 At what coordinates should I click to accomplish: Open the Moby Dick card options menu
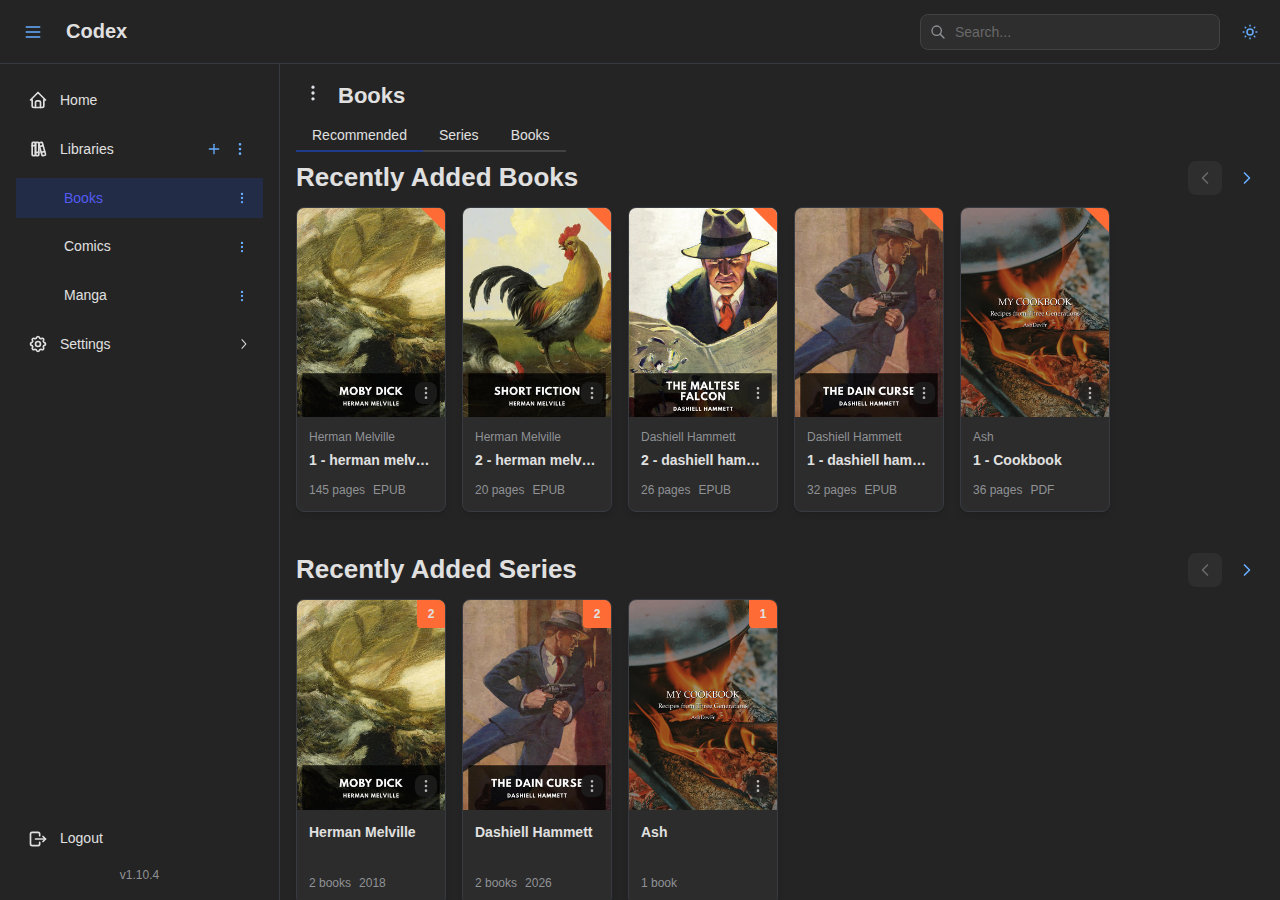[426, 393]
